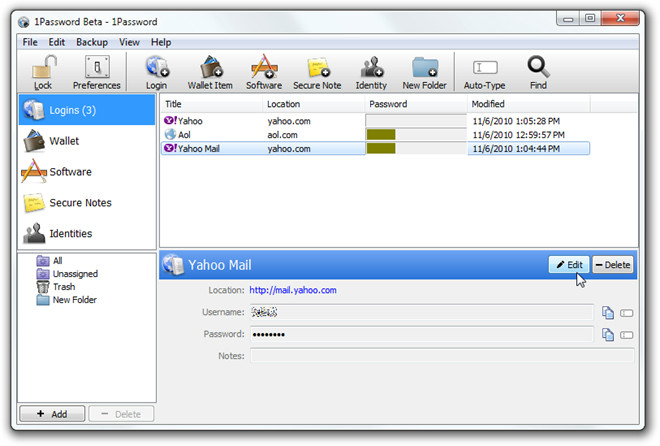Sort by the Password column header
The width and height of the screenshot is (660, 446).
416,104
